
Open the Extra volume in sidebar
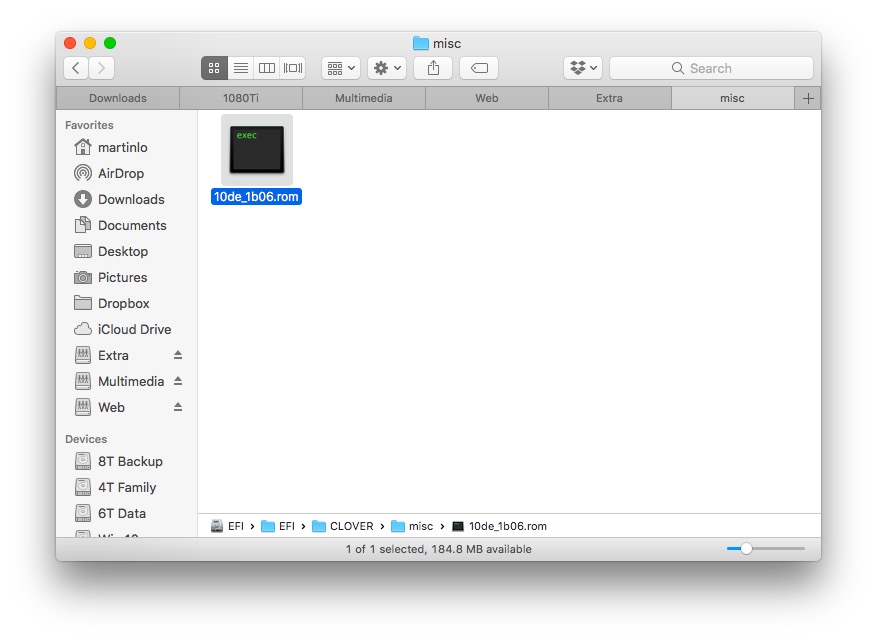(114, 355)
